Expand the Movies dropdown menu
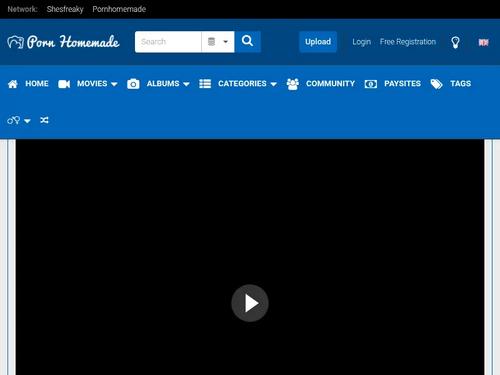Screen dimensions: 500x375 click(x=97, y=84)
